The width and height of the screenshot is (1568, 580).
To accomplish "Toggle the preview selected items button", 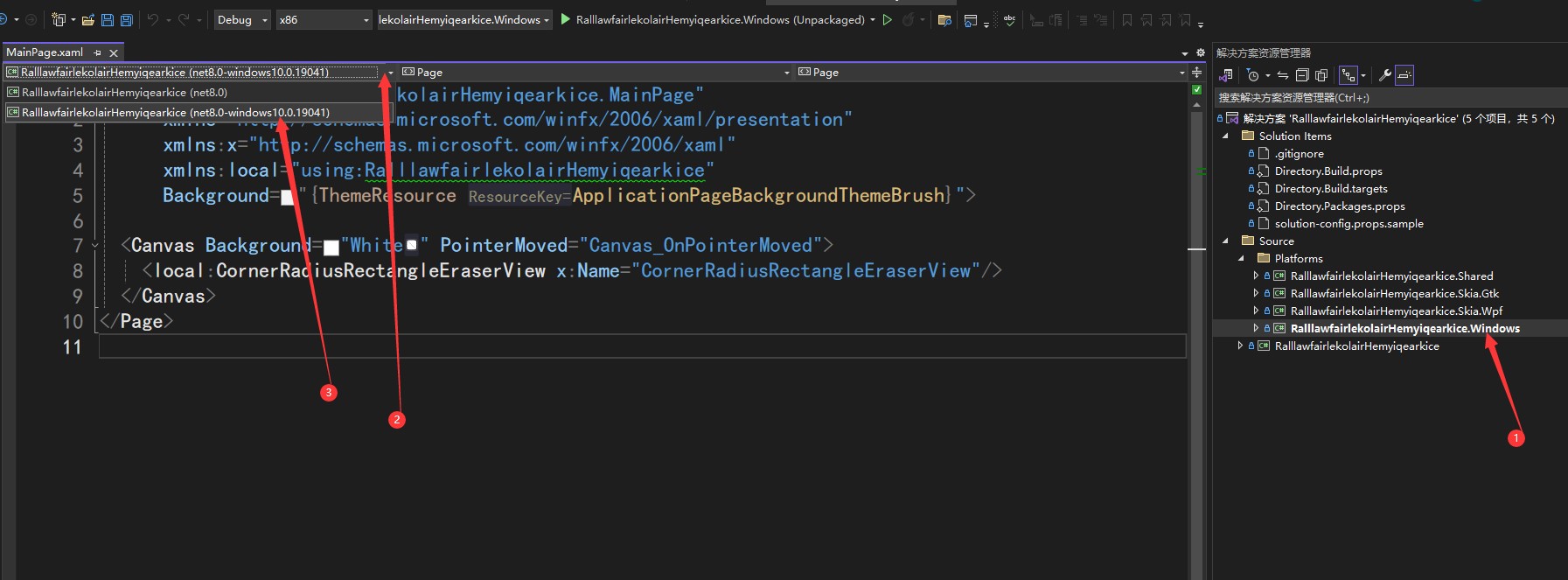I will pyautogui.click(x=1404, y=75).
